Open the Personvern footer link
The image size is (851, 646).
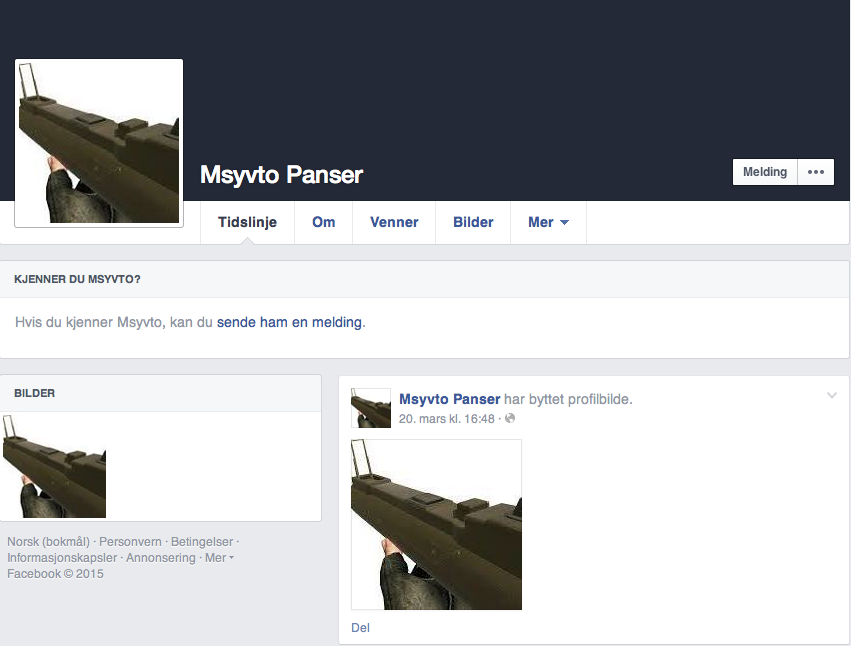click(x=130, y=542)
